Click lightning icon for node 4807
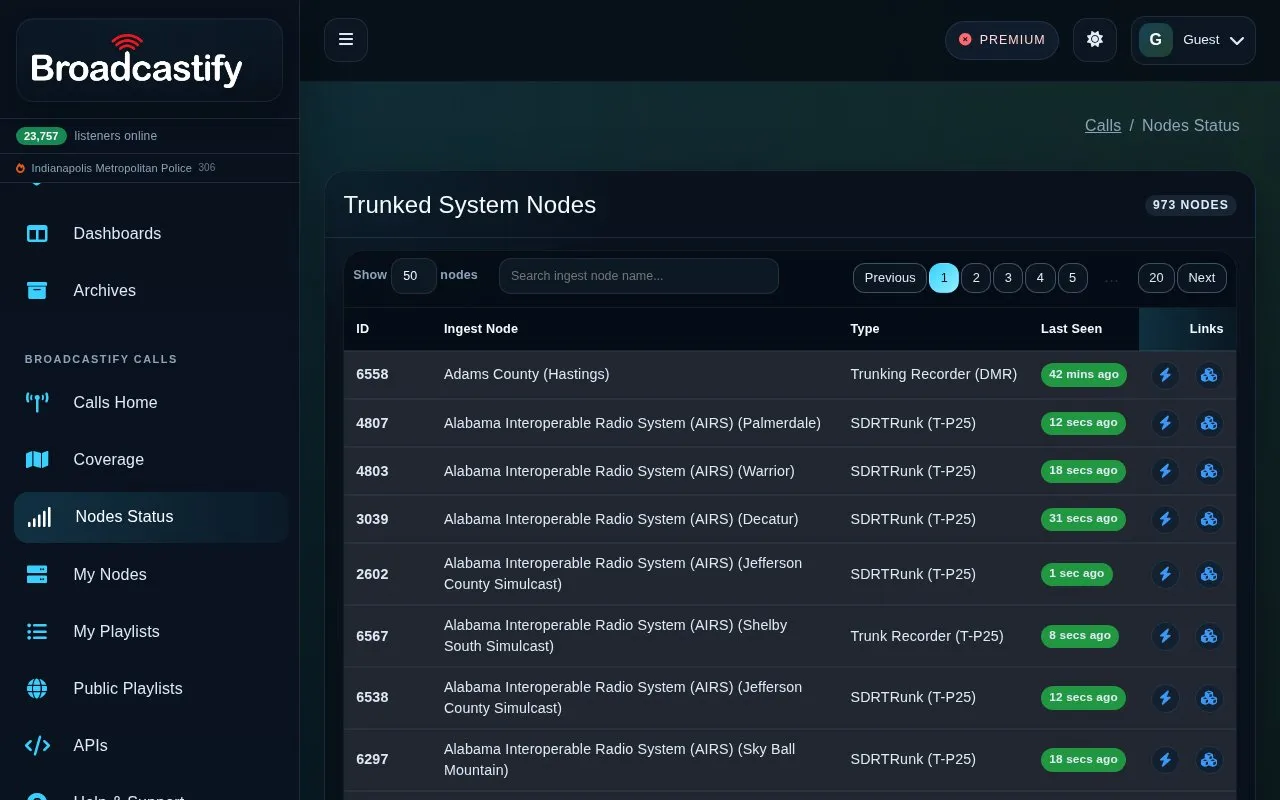 [x=1165, y=423]
